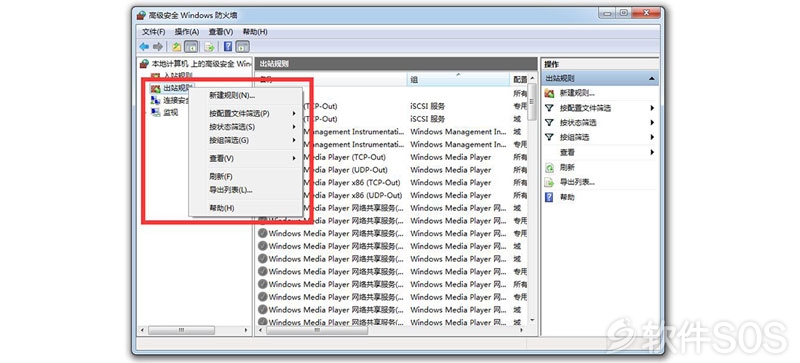Select the 连接安全规则 tree node icon

tap(156, 101)
